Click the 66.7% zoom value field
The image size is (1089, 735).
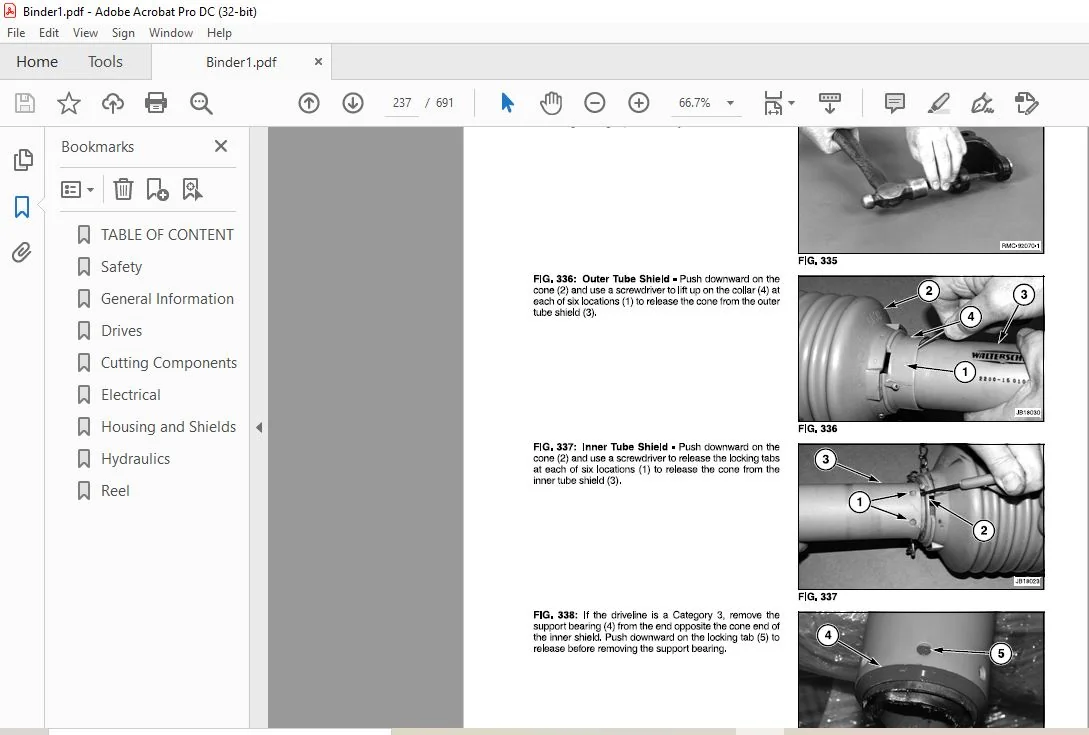pos(695,103)
